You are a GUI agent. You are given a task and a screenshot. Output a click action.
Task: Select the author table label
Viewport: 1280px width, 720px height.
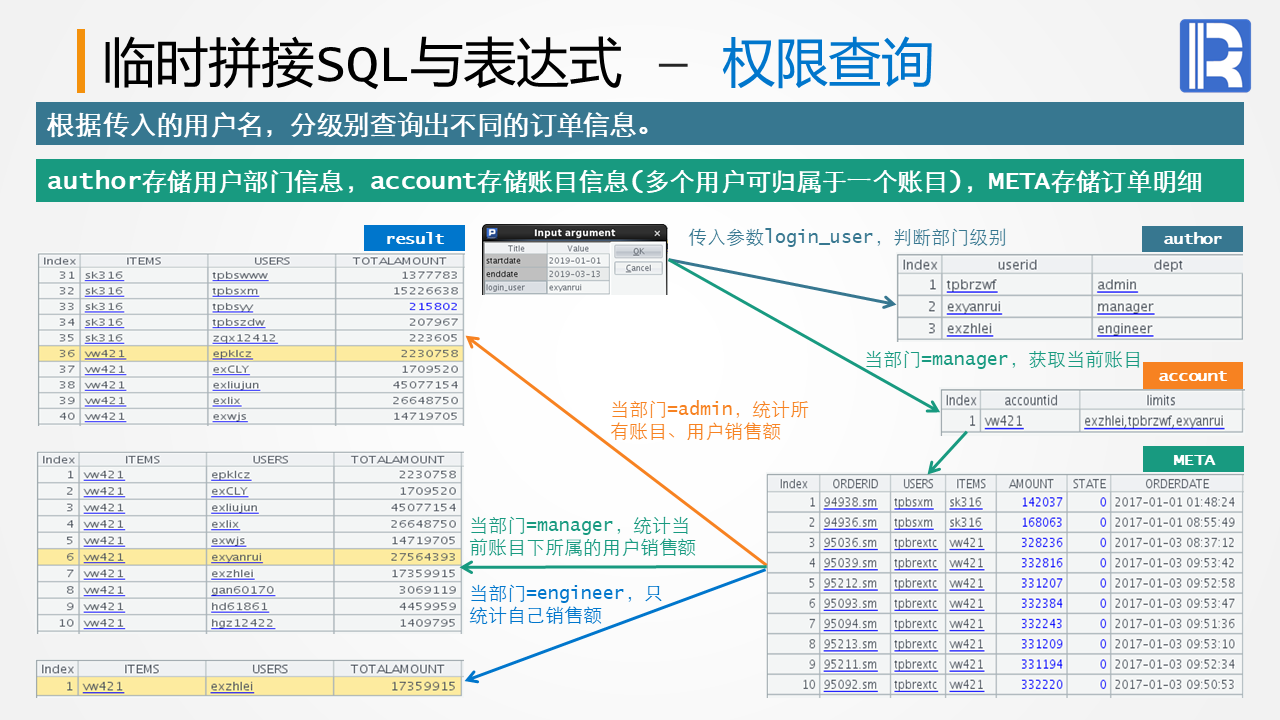point(1192,239)
